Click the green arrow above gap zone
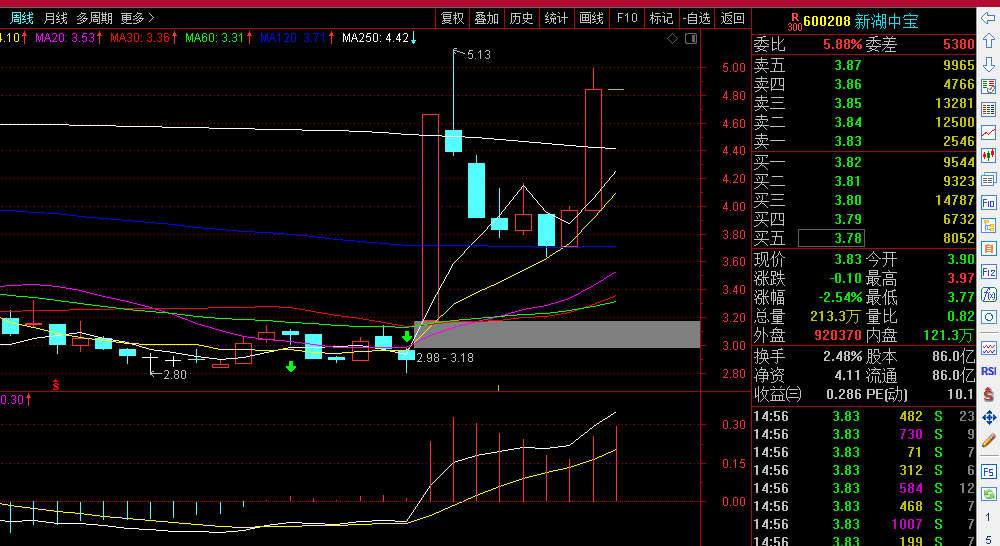Image resolution: width=1000 pixels, height=546 pixels. 406,336
